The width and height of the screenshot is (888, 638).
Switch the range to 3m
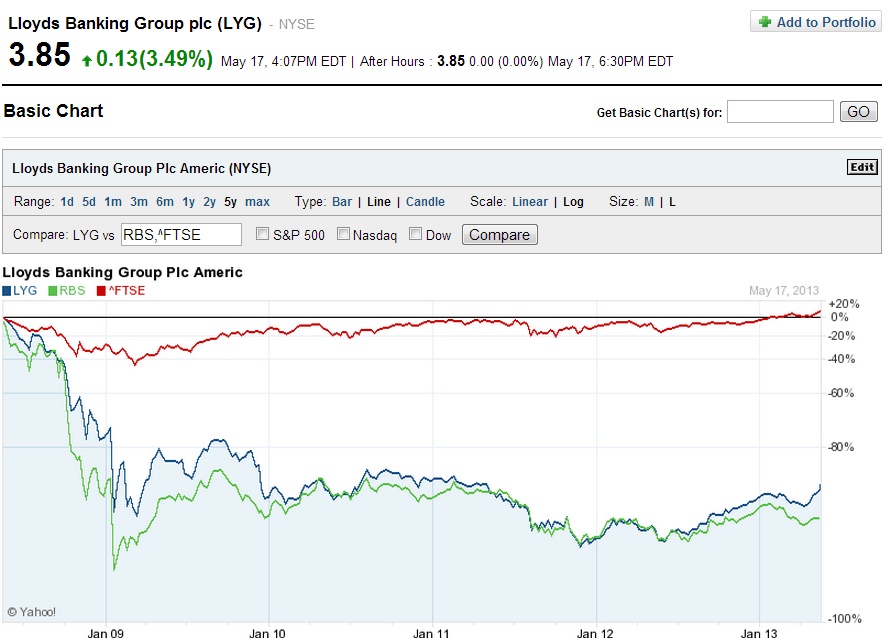click(139, 202)
